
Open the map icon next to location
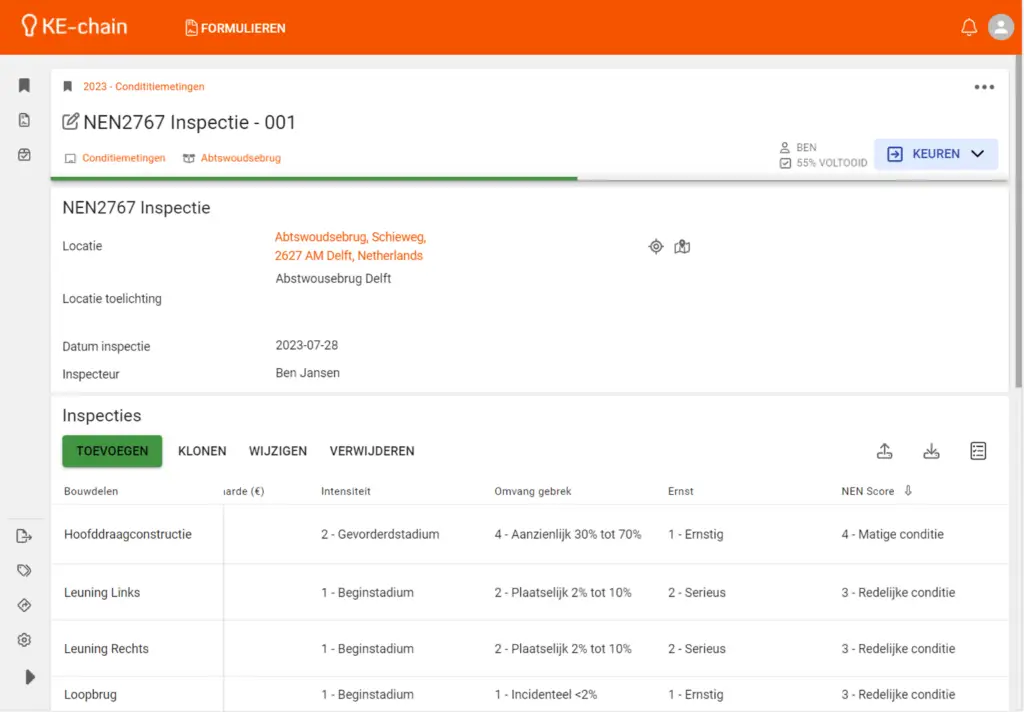(x=682, y=246)
